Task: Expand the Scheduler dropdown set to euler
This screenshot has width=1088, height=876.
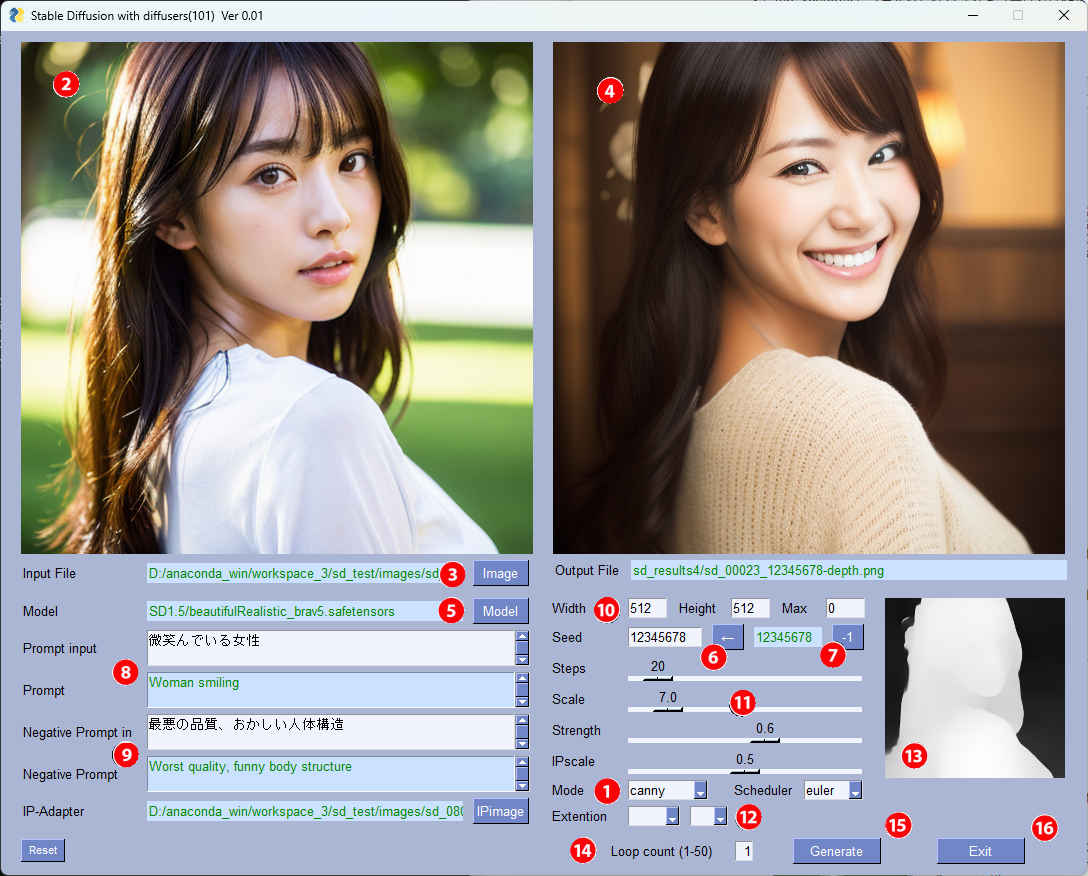Action: tap(855, 791)
